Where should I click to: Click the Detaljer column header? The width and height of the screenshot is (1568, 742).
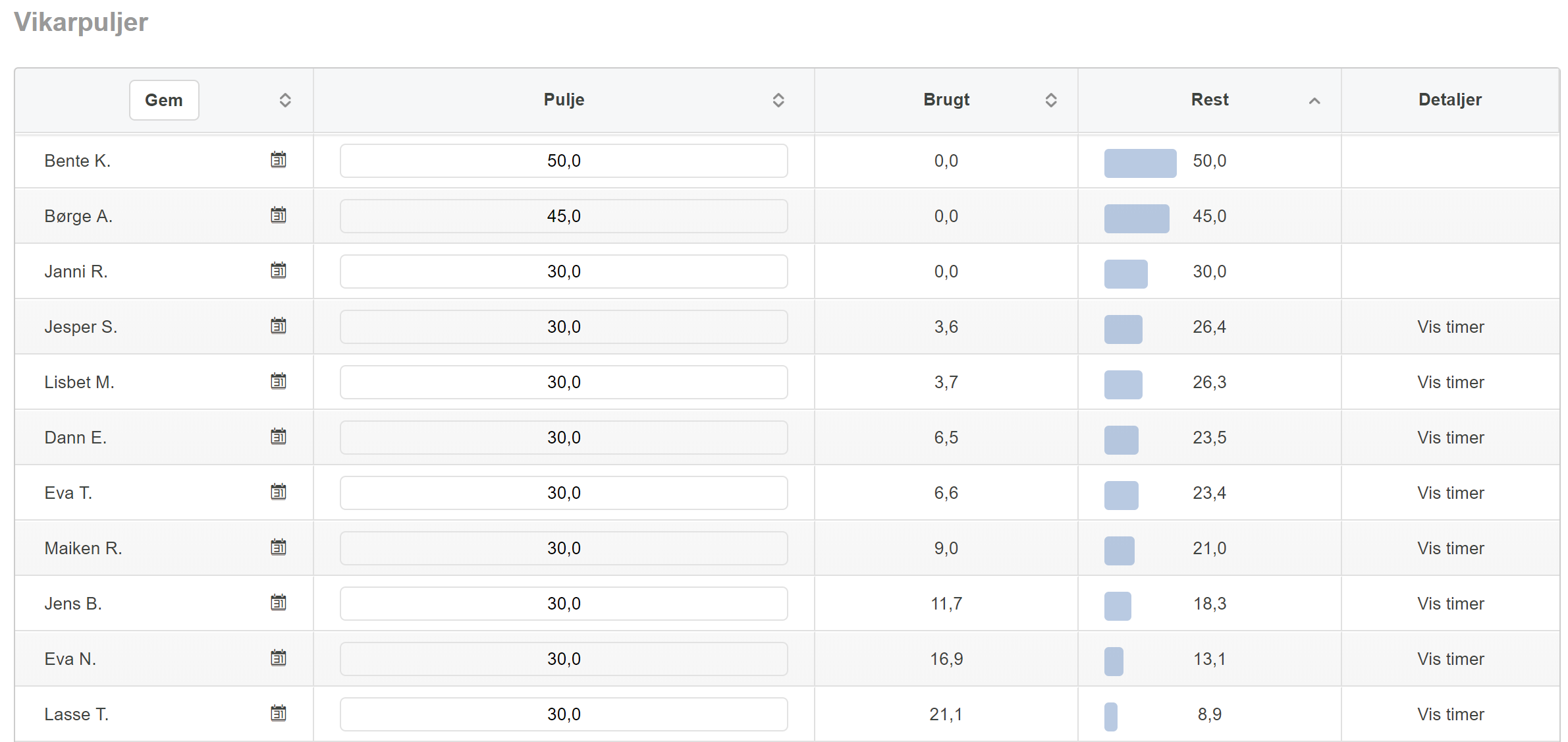coord(1450,100)
